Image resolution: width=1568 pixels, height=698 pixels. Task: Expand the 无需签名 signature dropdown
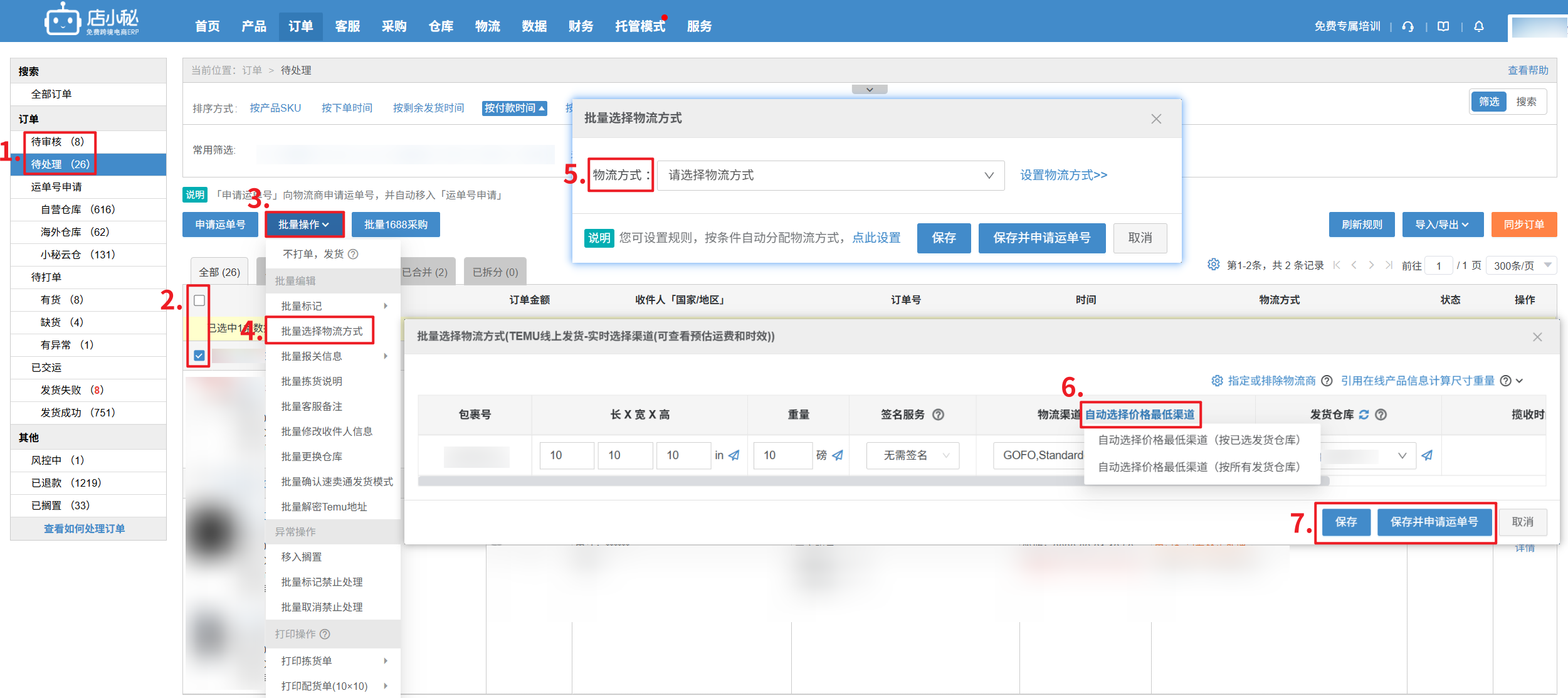(913, 455)
